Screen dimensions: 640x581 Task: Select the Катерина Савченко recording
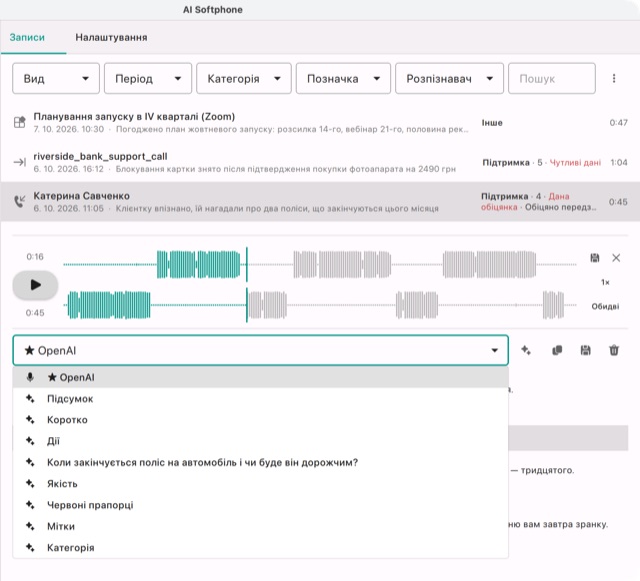click(320, 202)
